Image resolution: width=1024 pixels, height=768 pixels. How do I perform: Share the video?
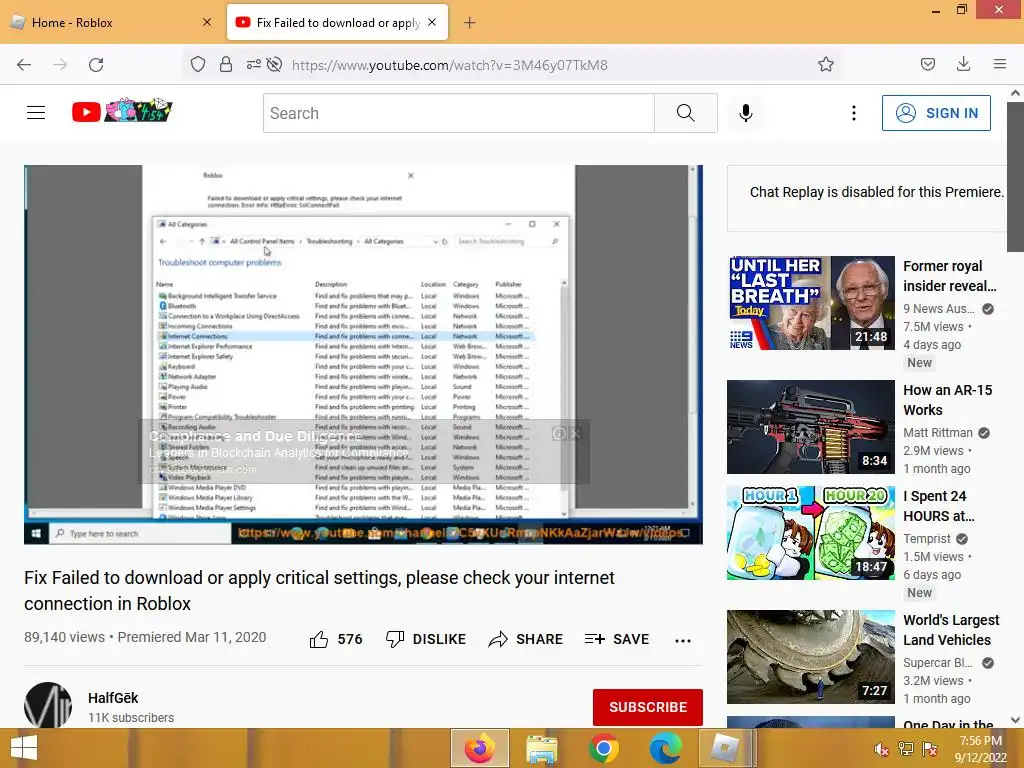click(526, 639)
